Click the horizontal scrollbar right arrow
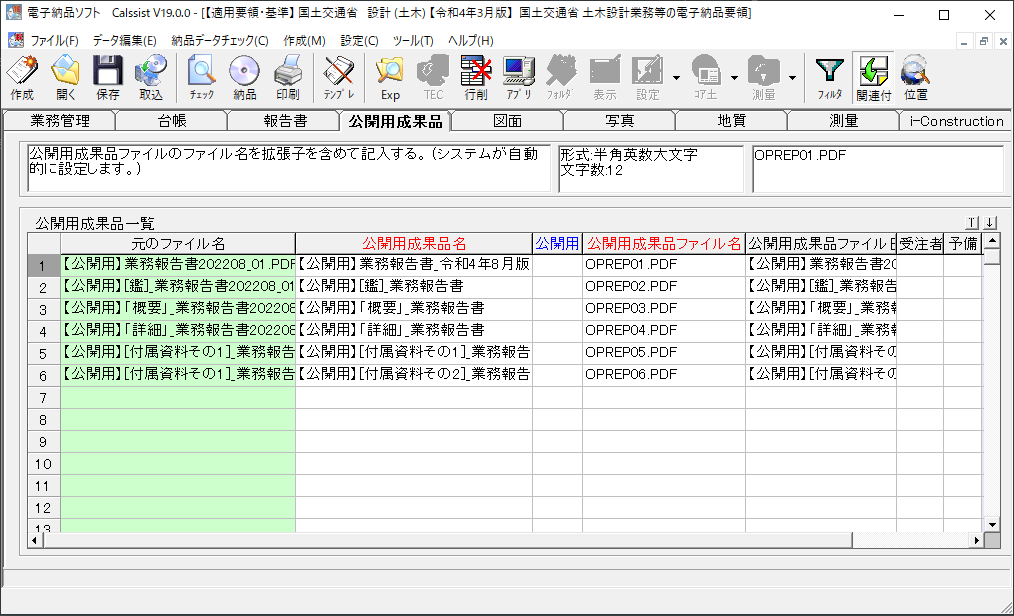Viewport: 1014px width, 616px height. pos(976,540)
